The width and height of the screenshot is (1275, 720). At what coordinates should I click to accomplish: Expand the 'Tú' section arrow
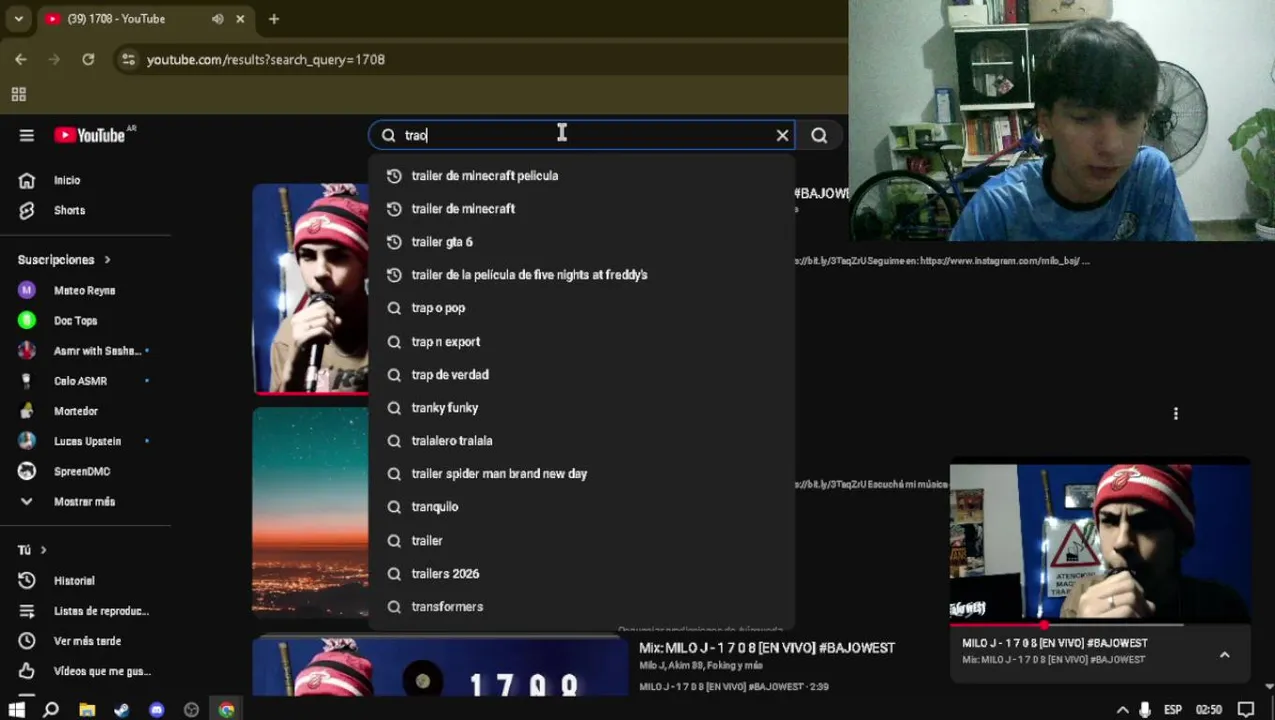click(x=43, y=550)
